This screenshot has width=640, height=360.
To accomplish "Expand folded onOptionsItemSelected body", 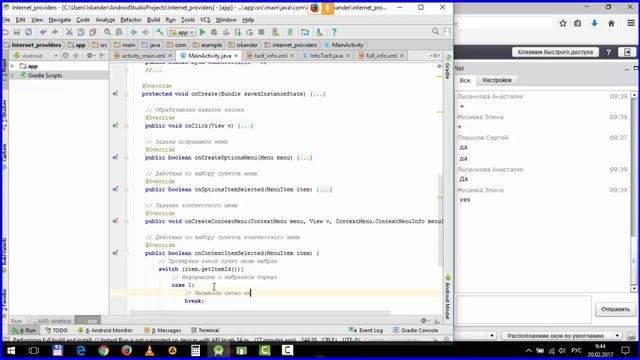I will pos(324,189).
